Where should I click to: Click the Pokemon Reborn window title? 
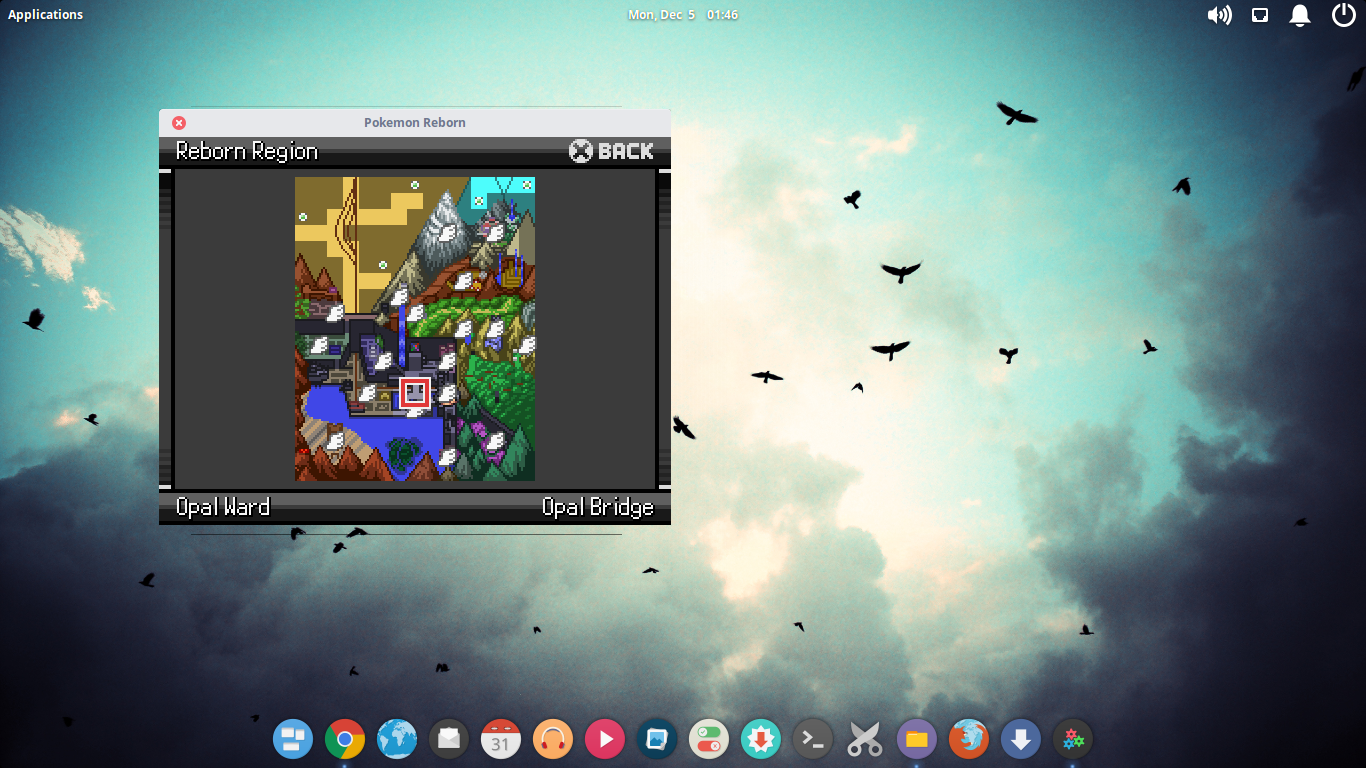[x=415, y=122]
